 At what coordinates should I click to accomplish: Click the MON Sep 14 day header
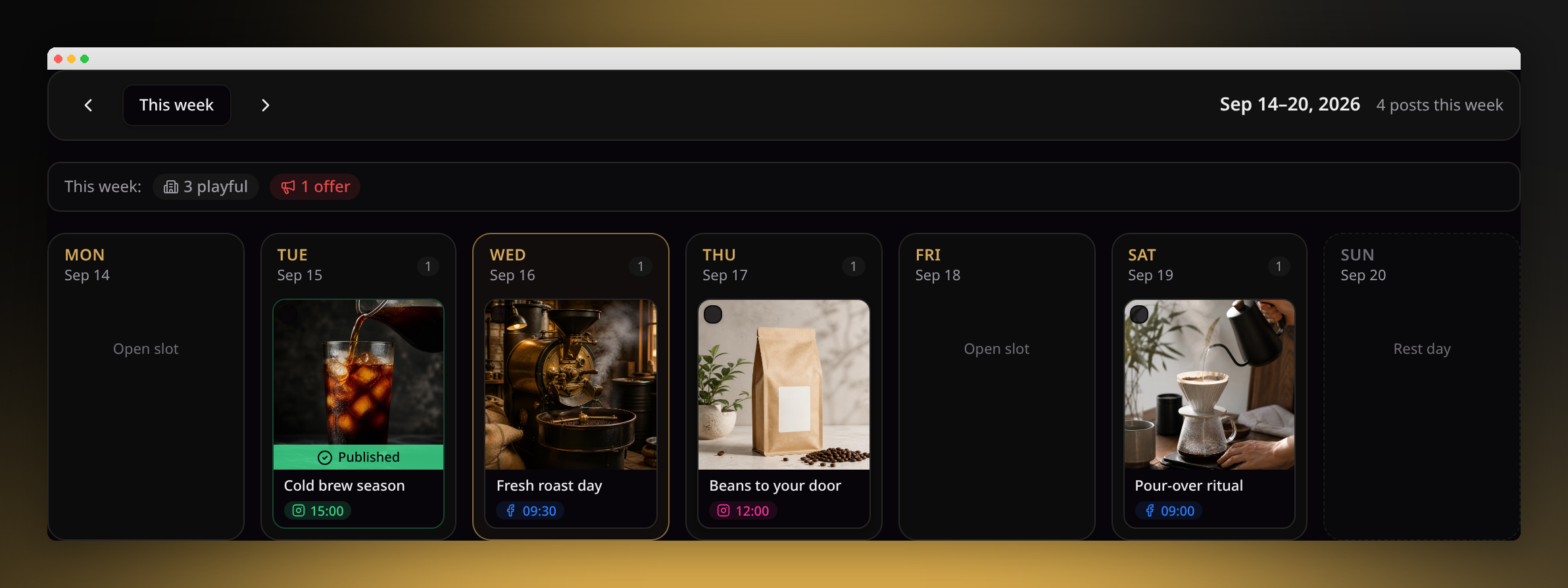click(x=87, y=265)
